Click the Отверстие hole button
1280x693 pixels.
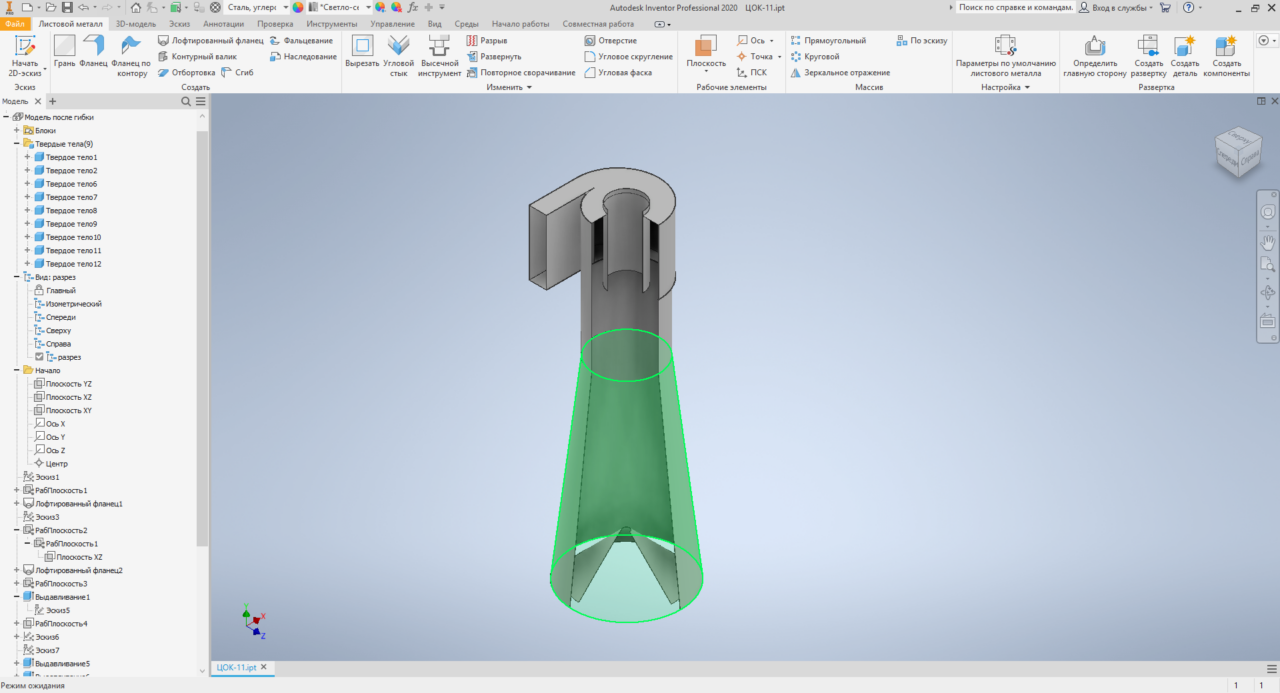(x=610, y=41)
